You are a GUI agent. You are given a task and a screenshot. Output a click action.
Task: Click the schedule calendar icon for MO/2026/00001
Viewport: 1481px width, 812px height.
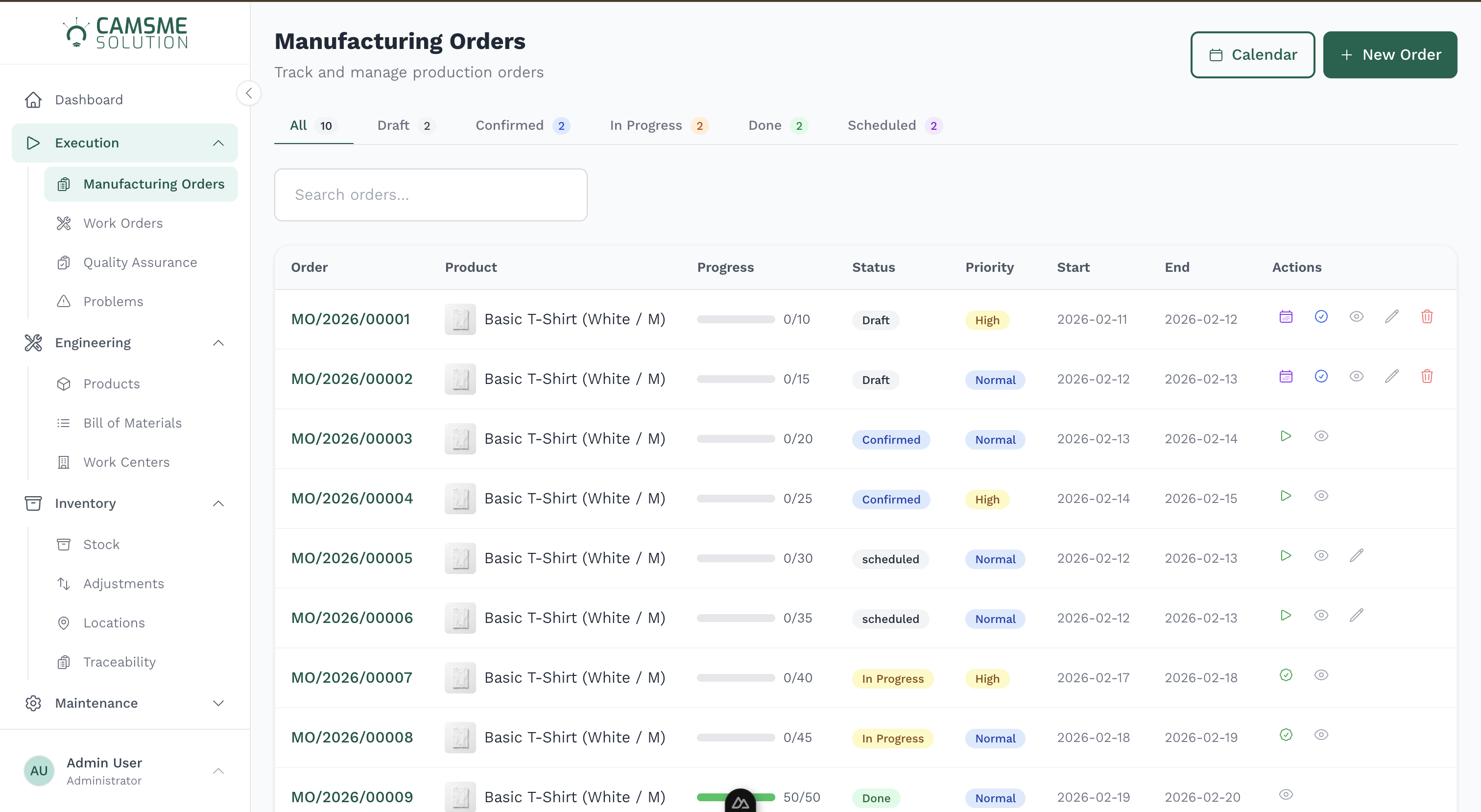[1286, 316]
